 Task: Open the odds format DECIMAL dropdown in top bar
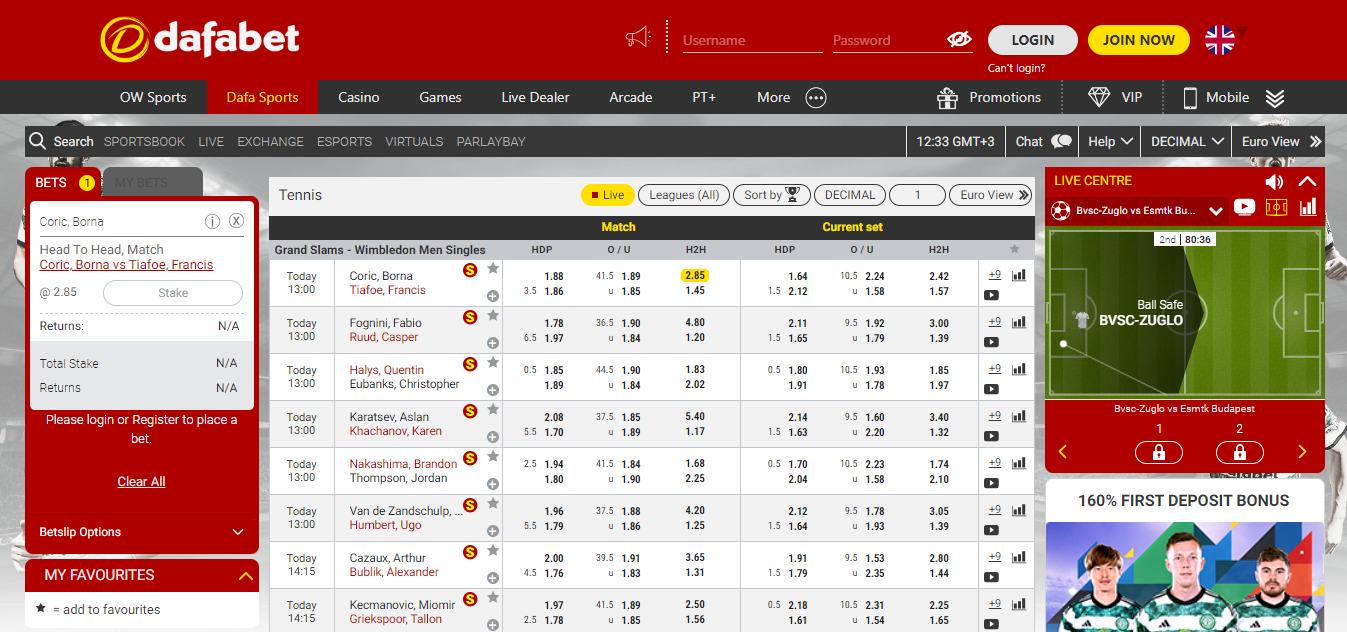click(1187, 141)
